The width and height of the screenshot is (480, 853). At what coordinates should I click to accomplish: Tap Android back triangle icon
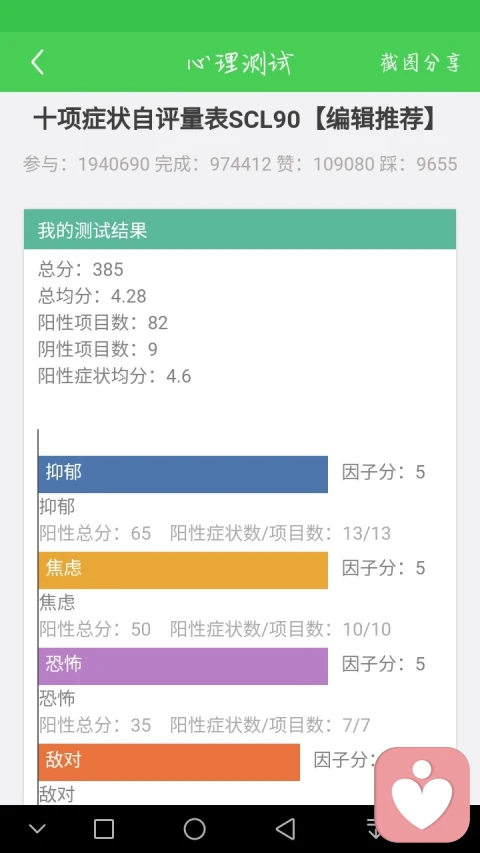(x=285, y=829)
